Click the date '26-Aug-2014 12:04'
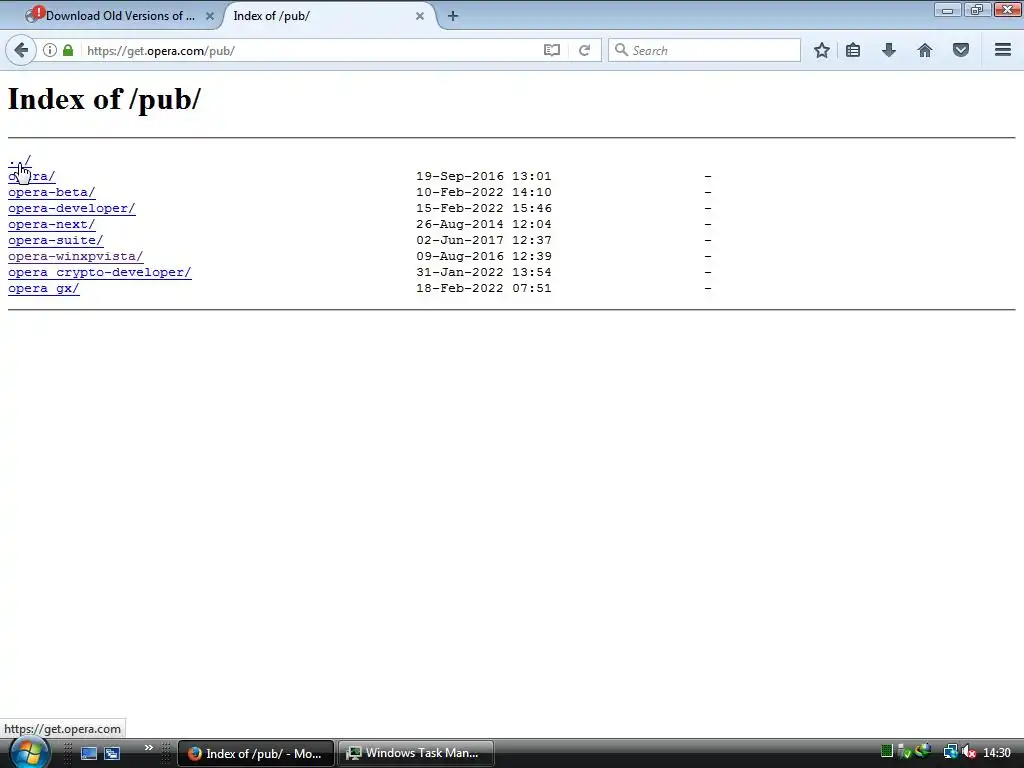The width and height of the screenshot is (1024, 768). pos(484,225)
